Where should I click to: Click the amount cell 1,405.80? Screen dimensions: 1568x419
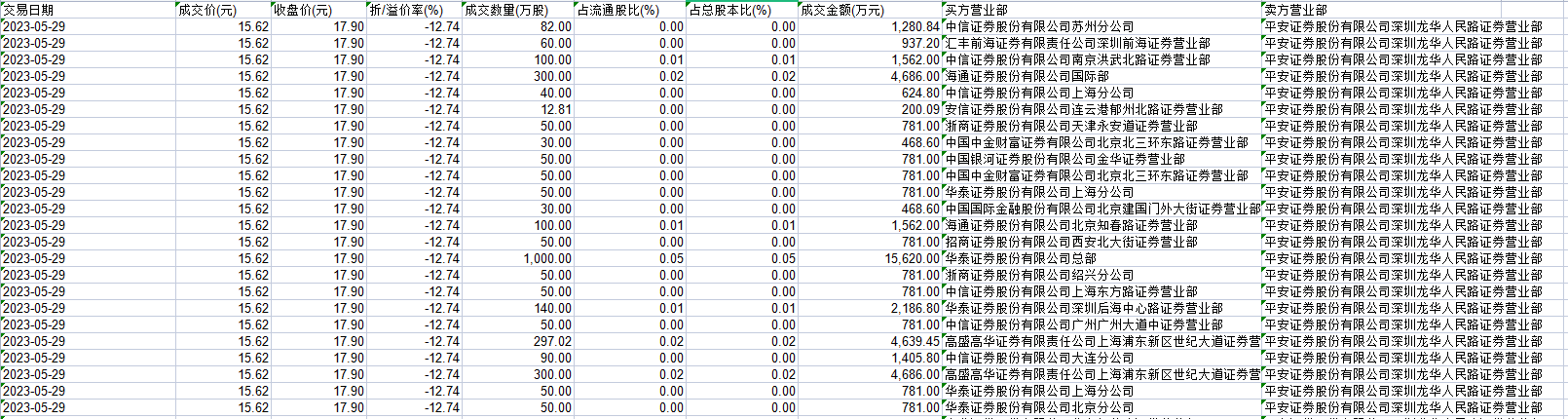(x=870, y=359)
